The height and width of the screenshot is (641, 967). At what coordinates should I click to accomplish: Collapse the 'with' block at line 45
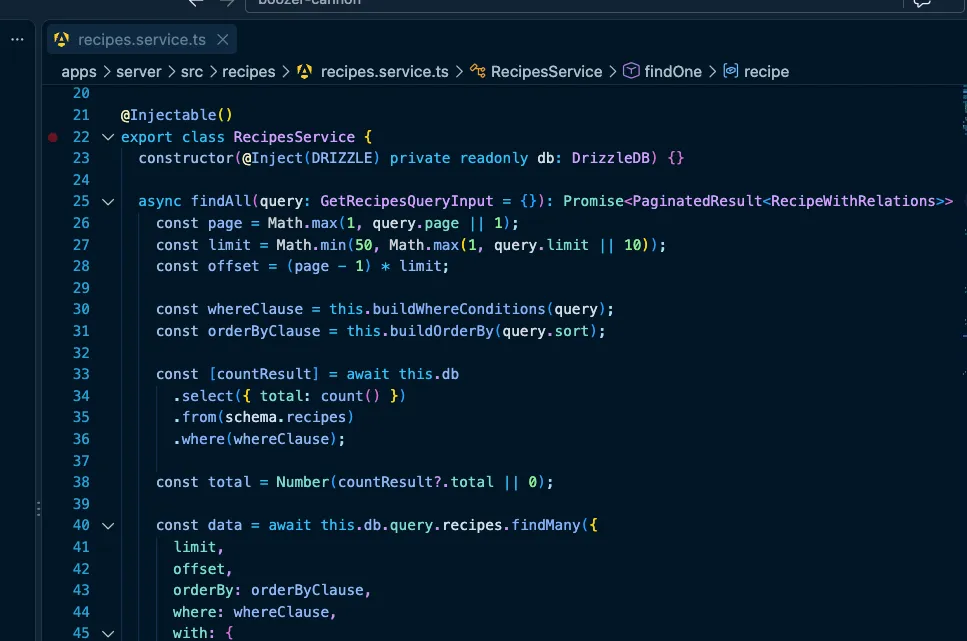(108, 634)
